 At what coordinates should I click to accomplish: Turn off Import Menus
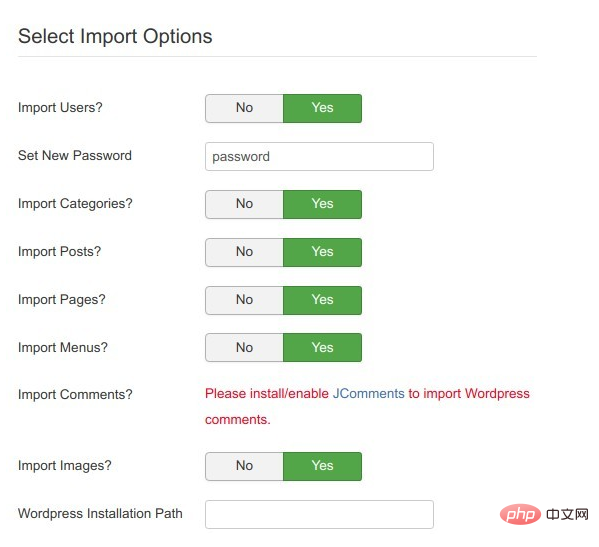[x=244, y=348]
